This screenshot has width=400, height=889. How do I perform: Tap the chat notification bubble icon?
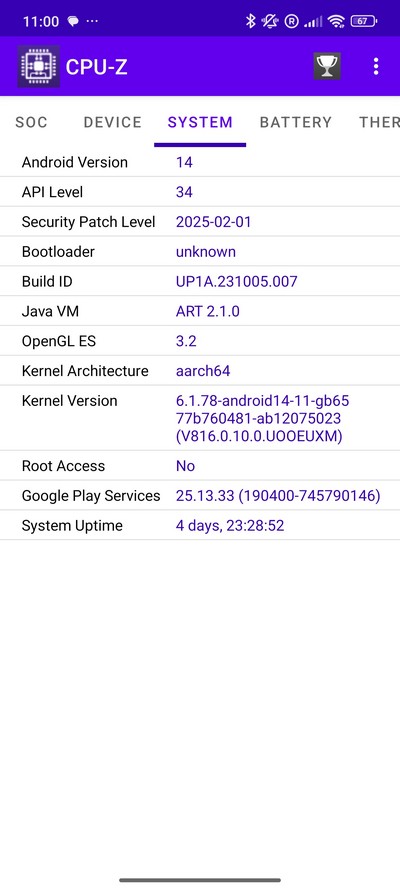73,22
